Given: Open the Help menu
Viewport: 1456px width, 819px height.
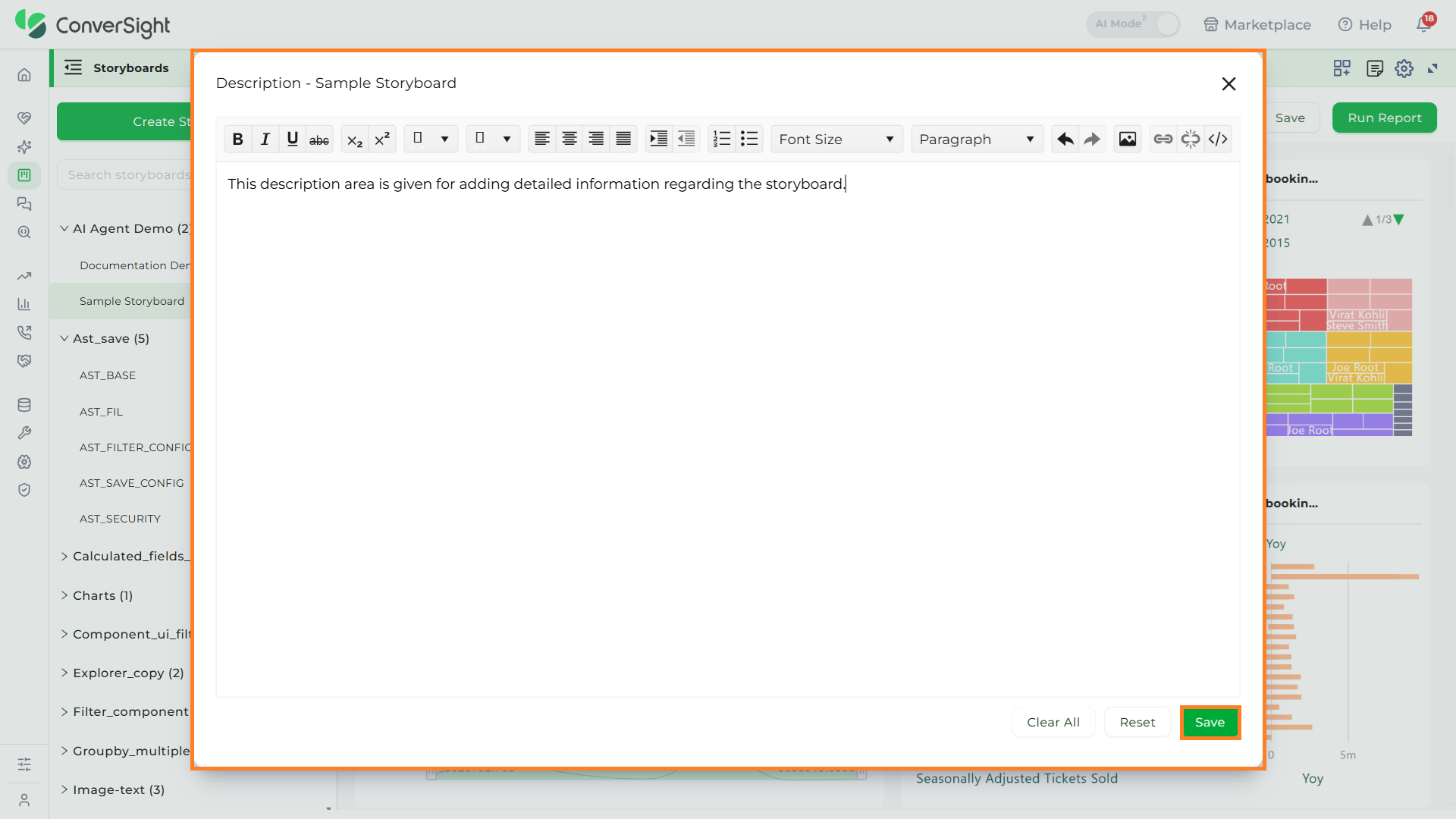Looking at the screenshot, I should tap(1365, 24).
